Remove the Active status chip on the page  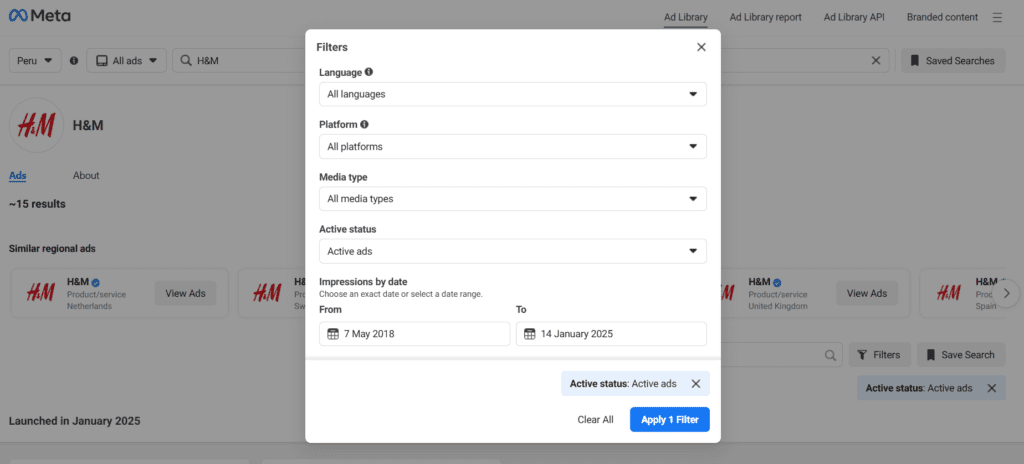(x=991, y=388)
